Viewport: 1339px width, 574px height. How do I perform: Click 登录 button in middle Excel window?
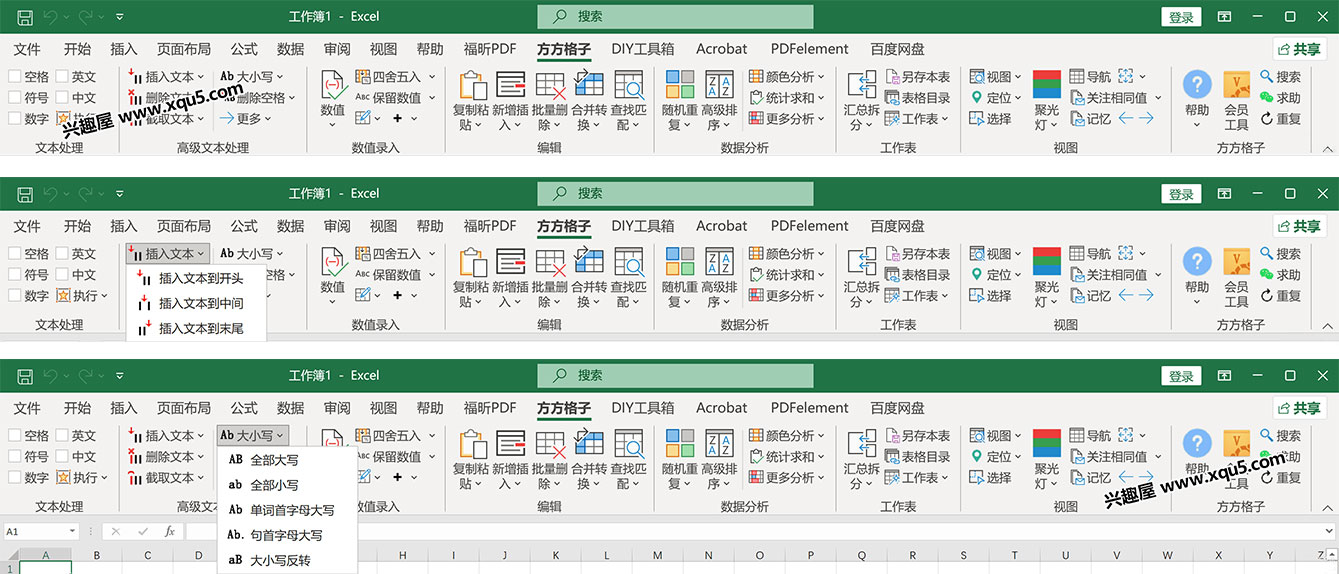click(x=1181, y=194)
